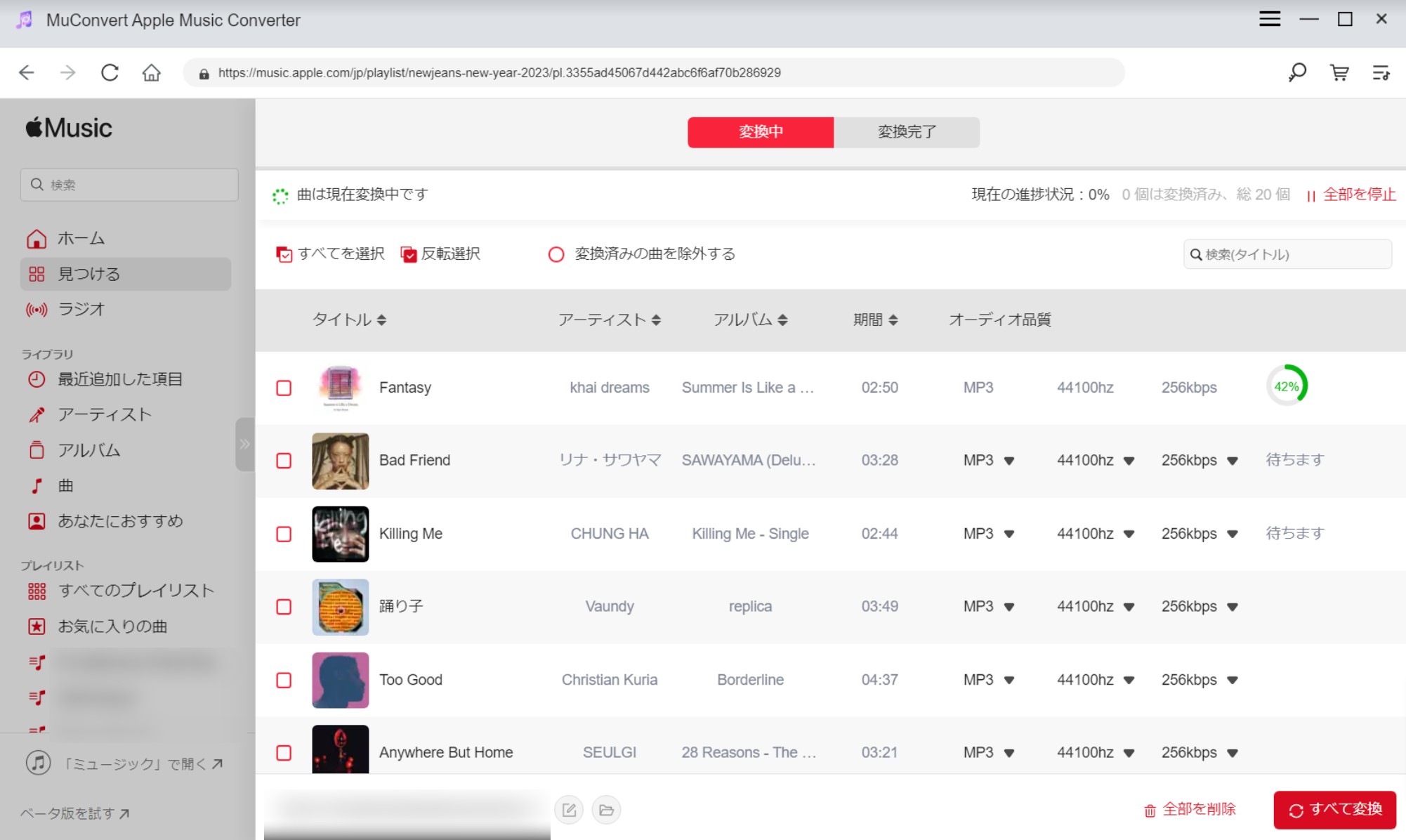This screenshot has width=1406, height=840.
Task: Open the home page icon in the toolbar
Action: 152,72
